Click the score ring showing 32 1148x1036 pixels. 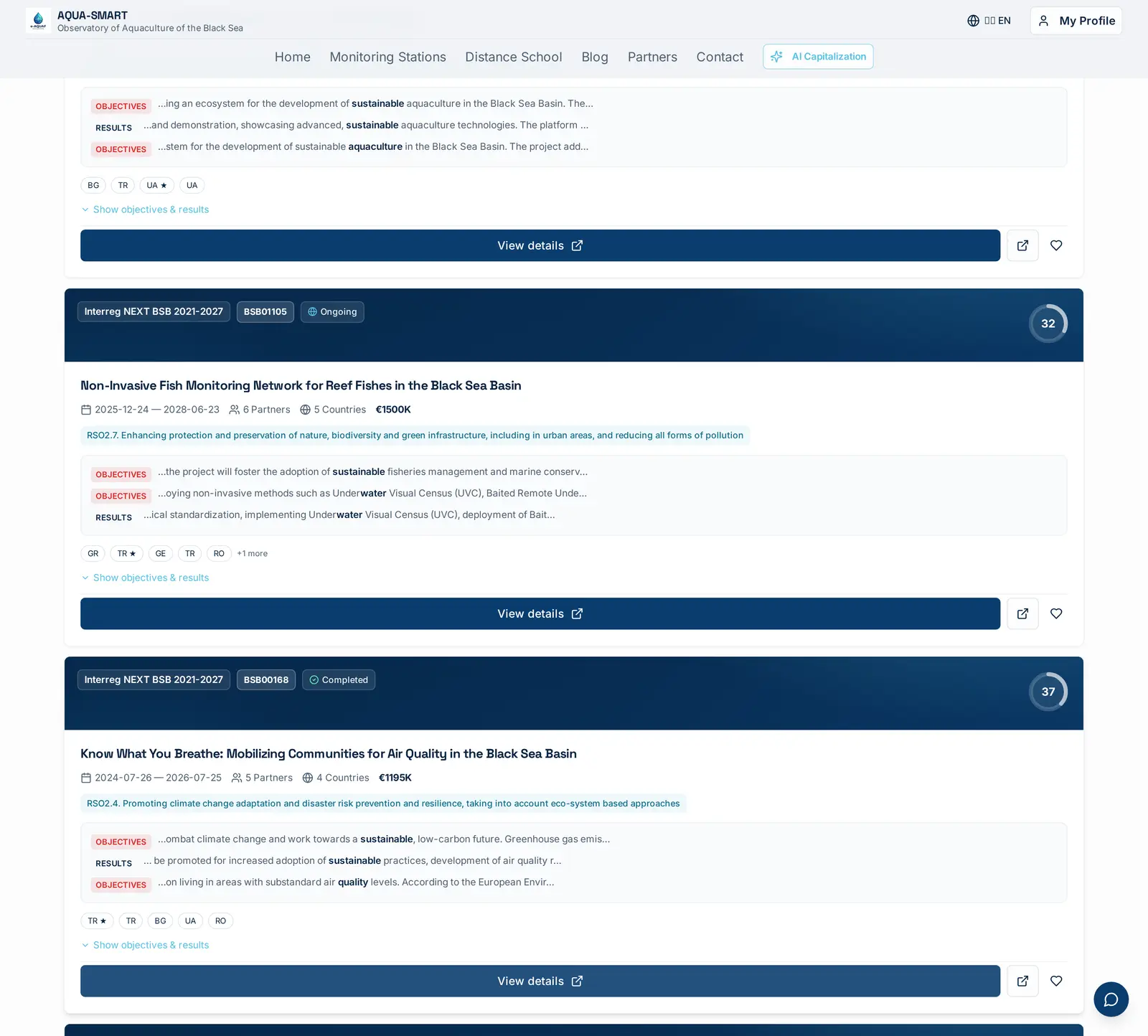[x=1048, y=324]
